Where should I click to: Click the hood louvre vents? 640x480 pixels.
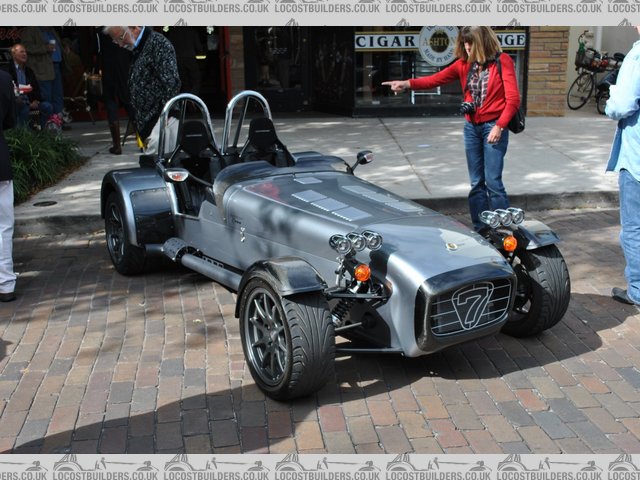(331, 205)
